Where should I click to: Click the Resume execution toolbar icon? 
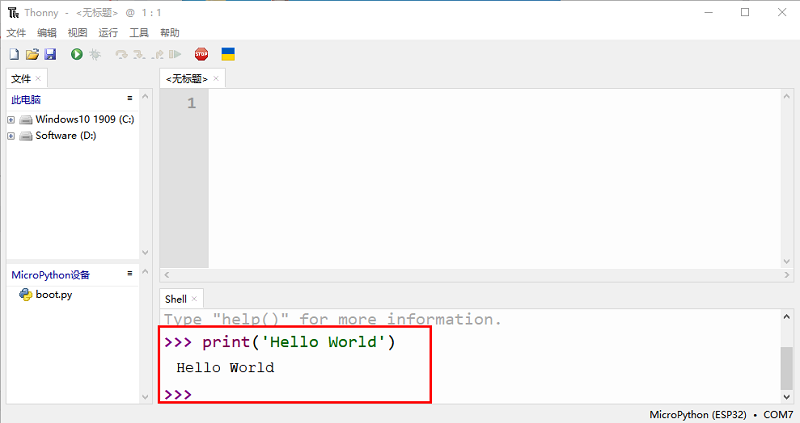175,54
